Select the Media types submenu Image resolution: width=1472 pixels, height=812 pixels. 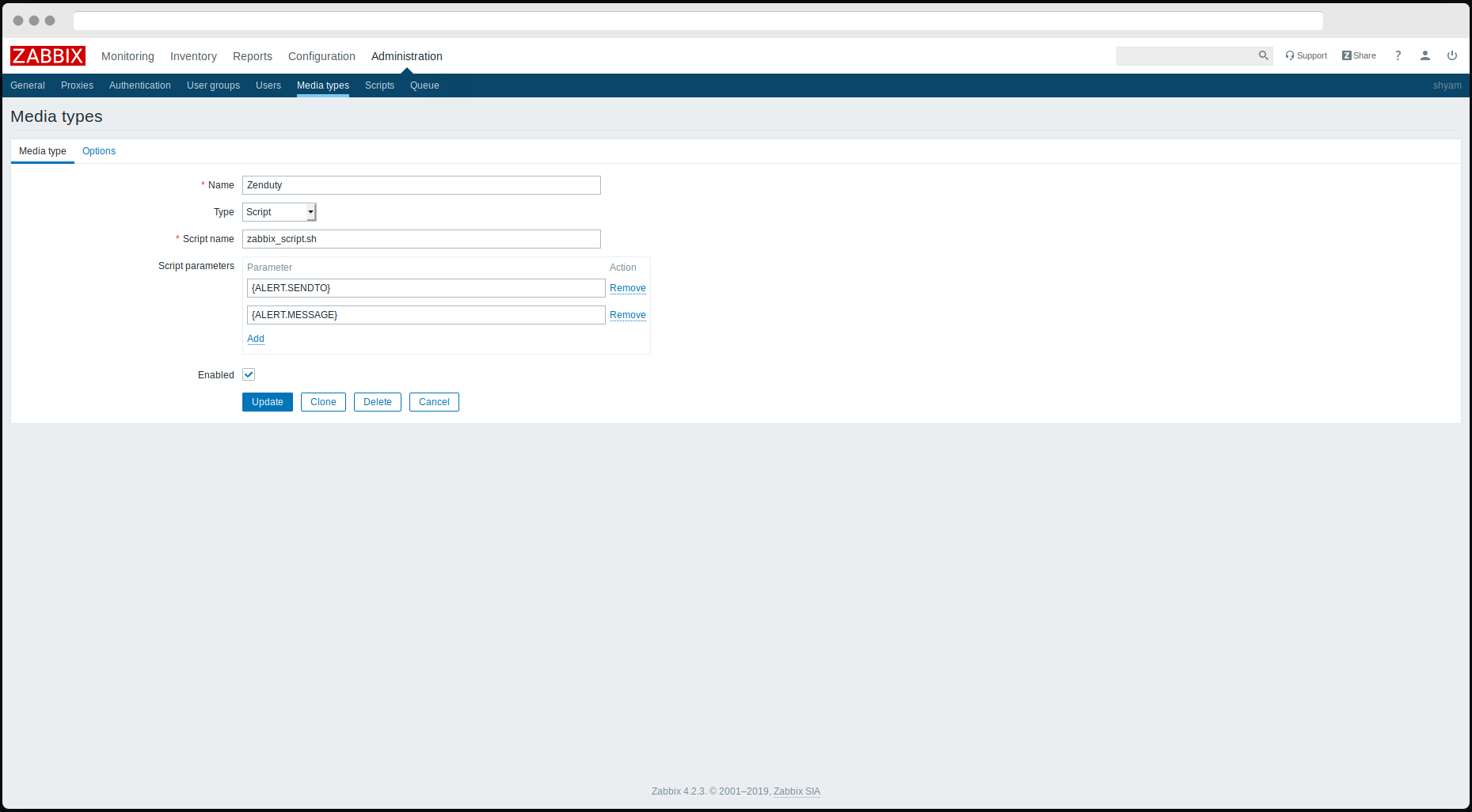(323, 85)
